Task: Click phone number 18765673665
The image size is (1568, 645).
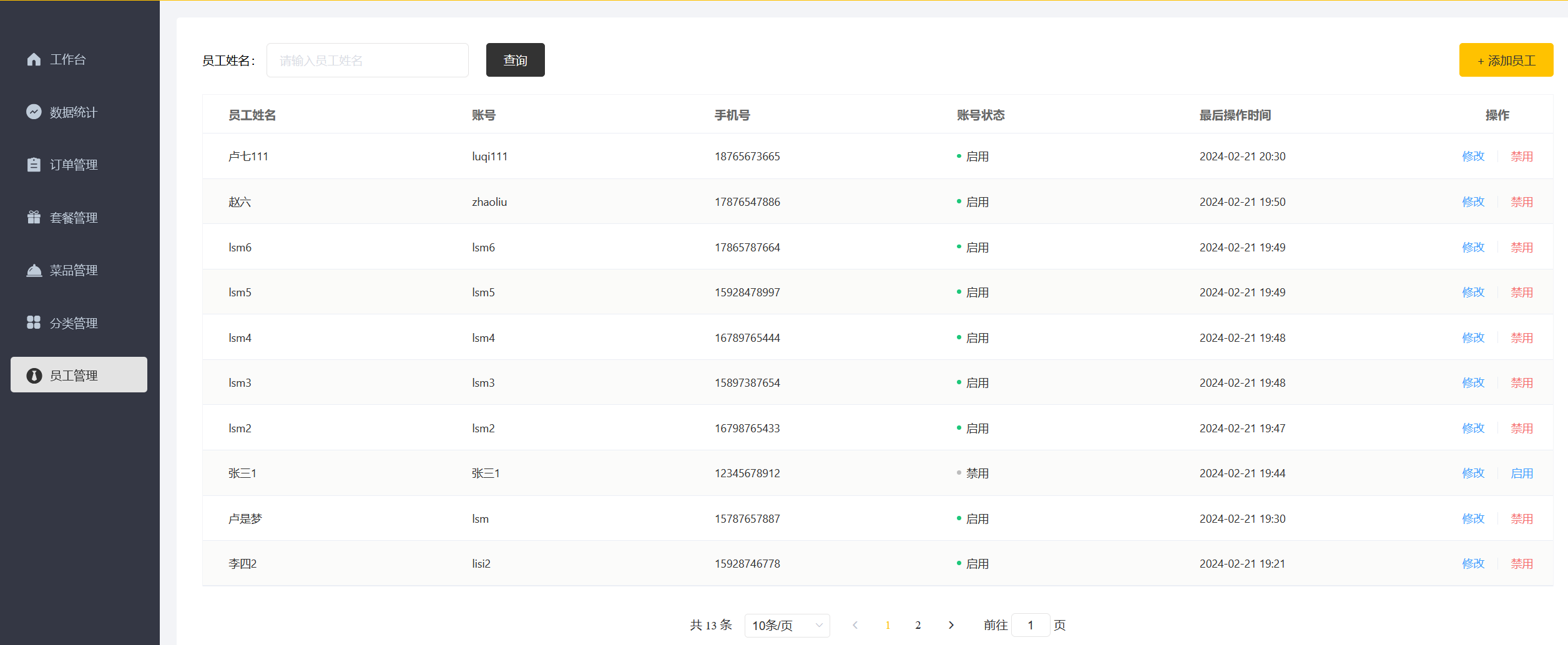Action: (747, 157)
